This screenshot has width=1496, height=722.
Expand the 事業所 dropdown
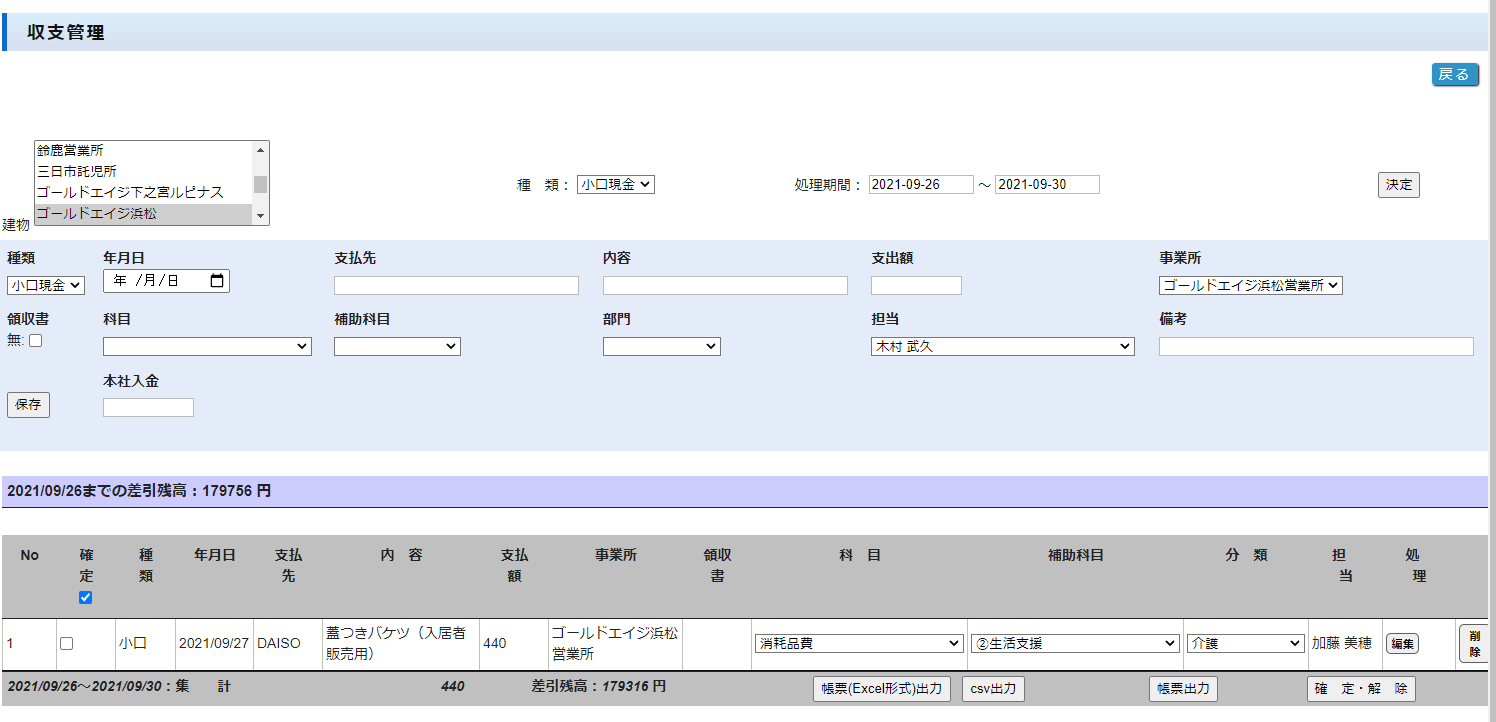(x=1250, y=286)
